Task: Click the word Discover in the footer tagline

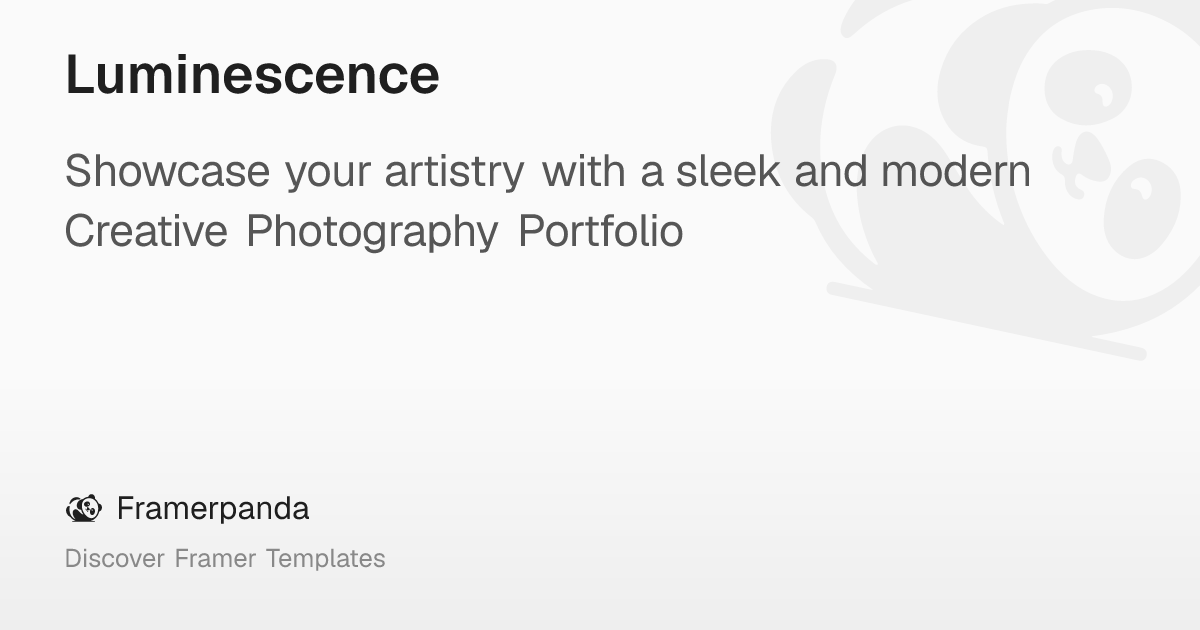Action: [114, 558]
